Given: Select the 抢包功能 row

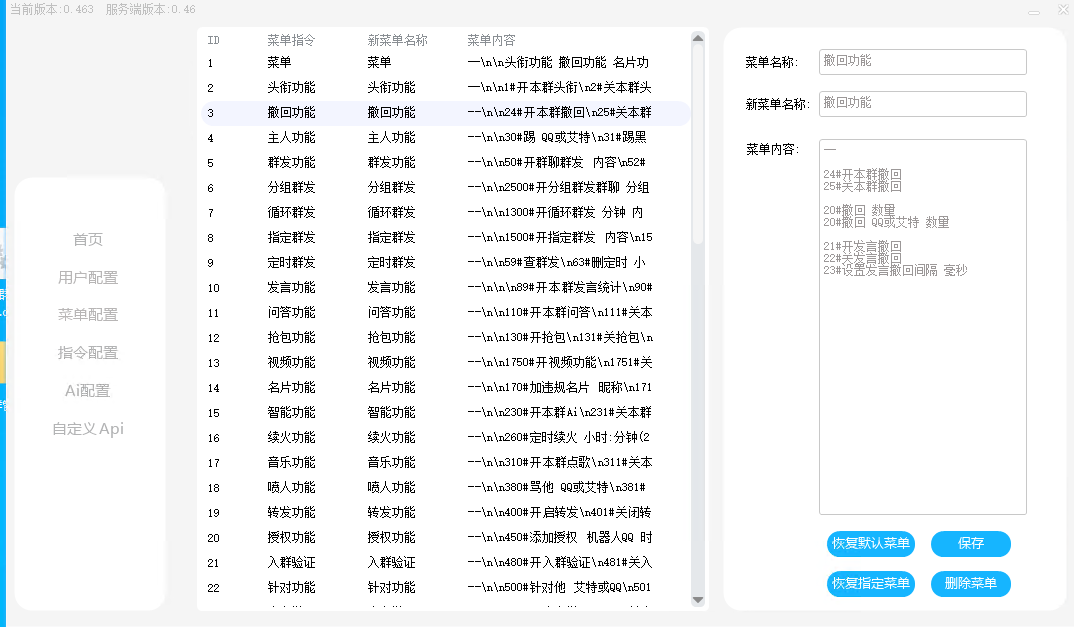Looking at the screenshot, I should 445,338.
